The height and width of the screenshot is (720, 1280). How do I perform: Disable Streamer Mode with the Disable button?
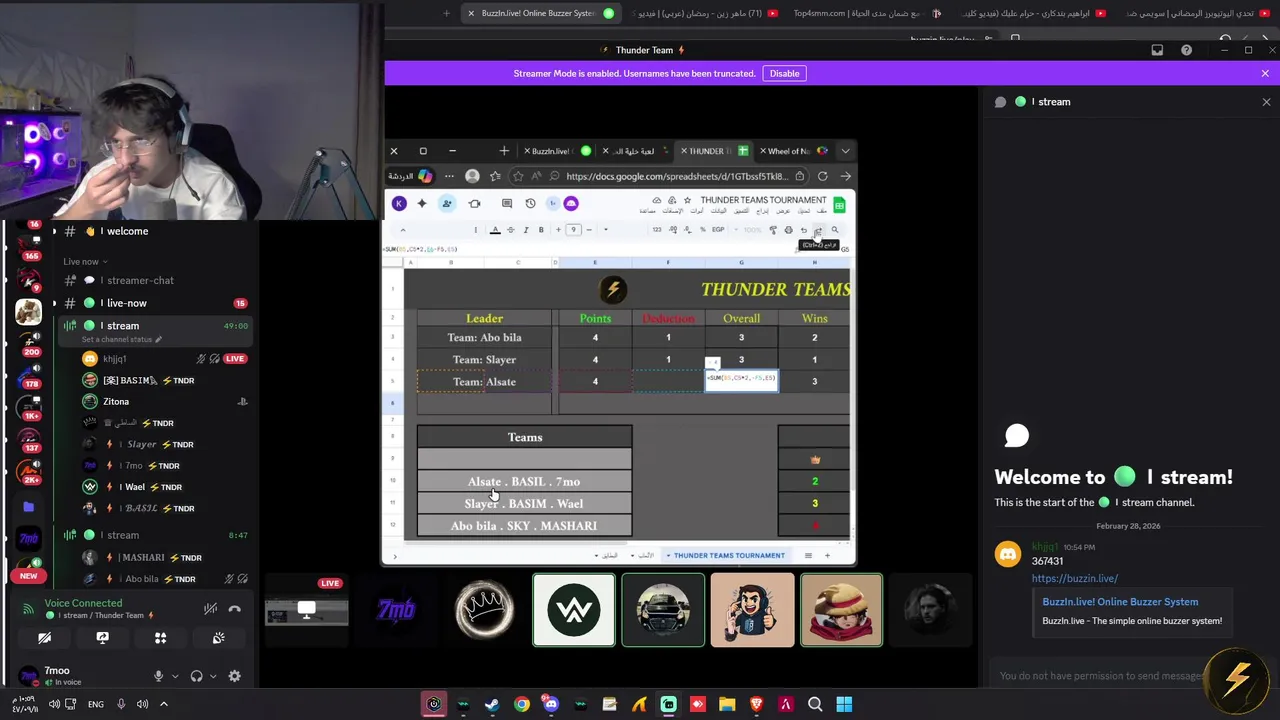tap(784, 73)
